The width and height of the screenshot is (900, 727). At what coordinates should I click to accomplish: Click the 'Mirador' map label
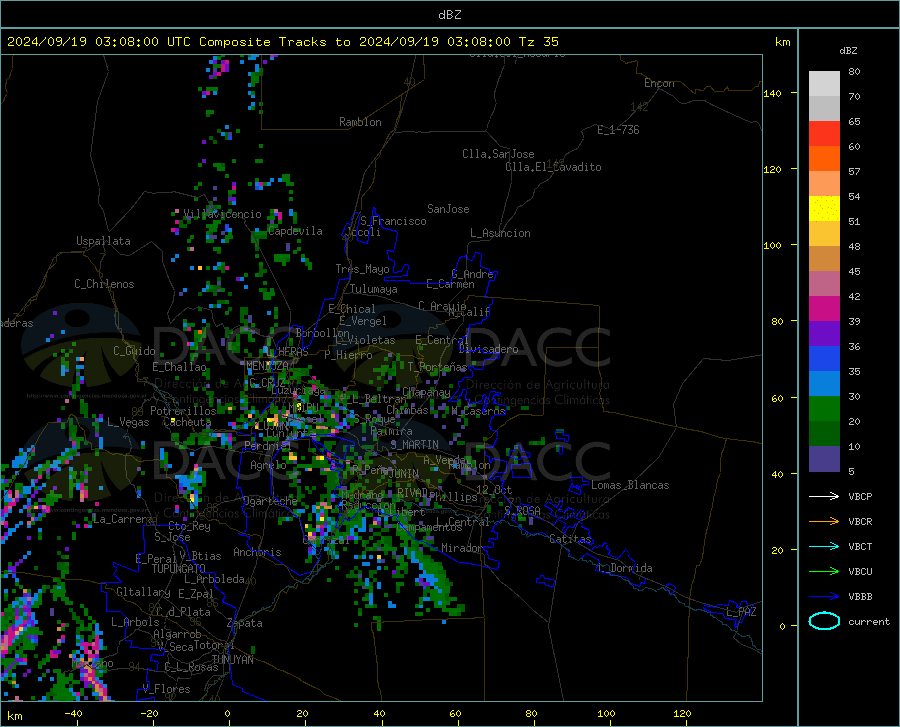[461, 548]
